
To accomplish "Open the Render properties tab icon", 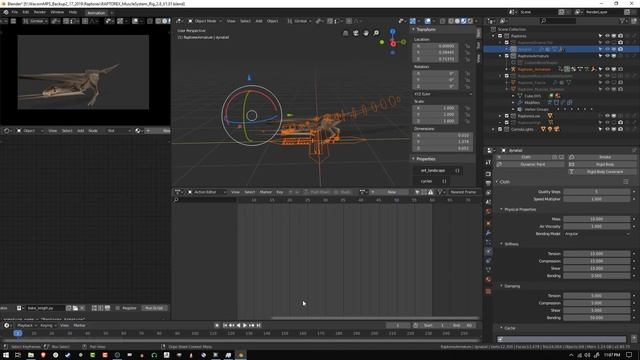I will pyautogui.click(x=488, y=174).
